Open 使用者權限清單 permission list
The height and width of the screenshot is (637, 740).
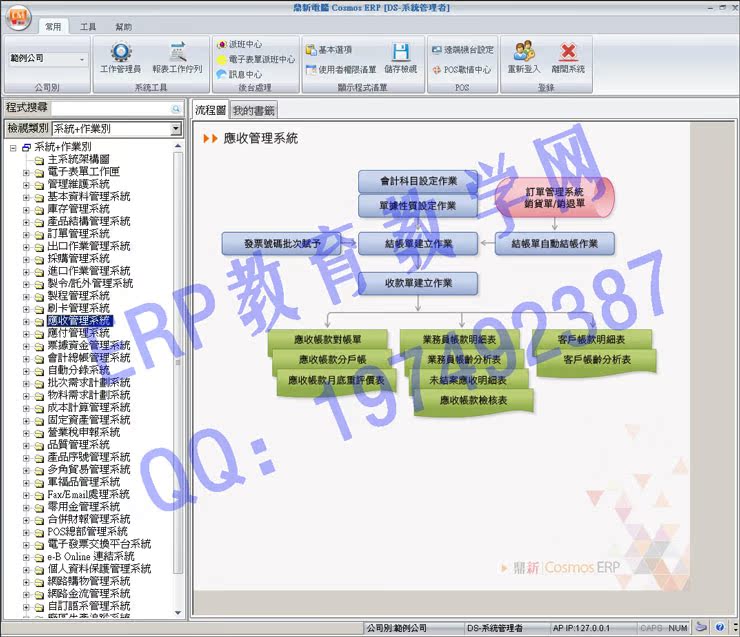tap(341, 69)
